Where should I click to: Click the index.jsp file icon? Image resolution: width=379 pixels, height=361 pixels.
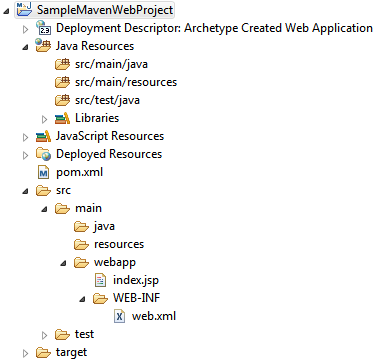click(x=100, y=280)
